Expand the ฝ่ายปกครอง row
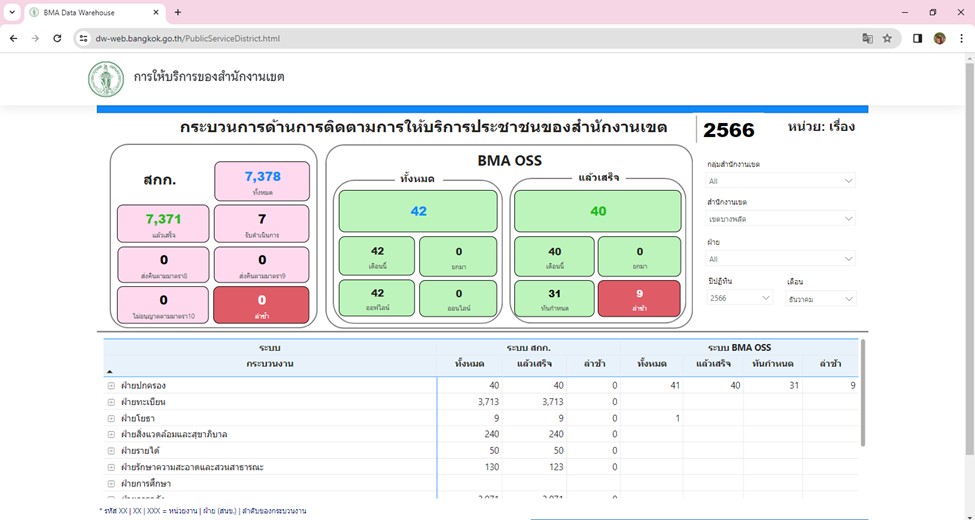 pyautogui.click(x=111, y=386)
